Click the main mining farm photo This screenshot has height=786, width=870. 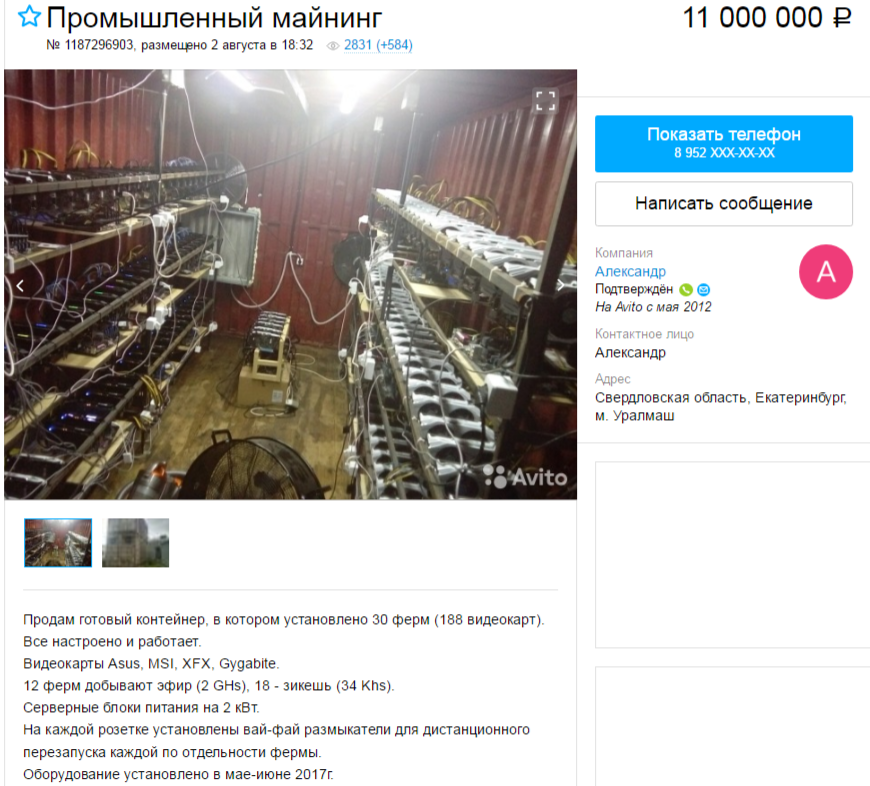point(290,284)
